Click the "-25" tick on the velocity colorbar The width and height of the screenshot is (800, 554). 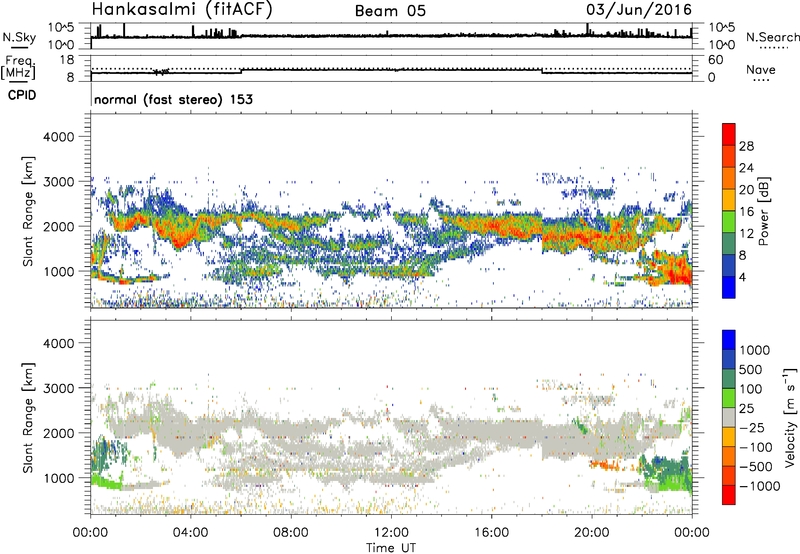pos(752,427)
